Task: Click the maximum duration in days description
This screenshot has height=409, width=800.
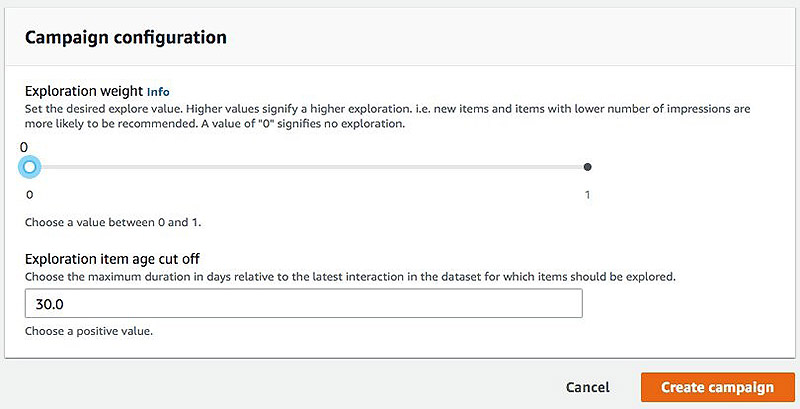Action: 350,277
